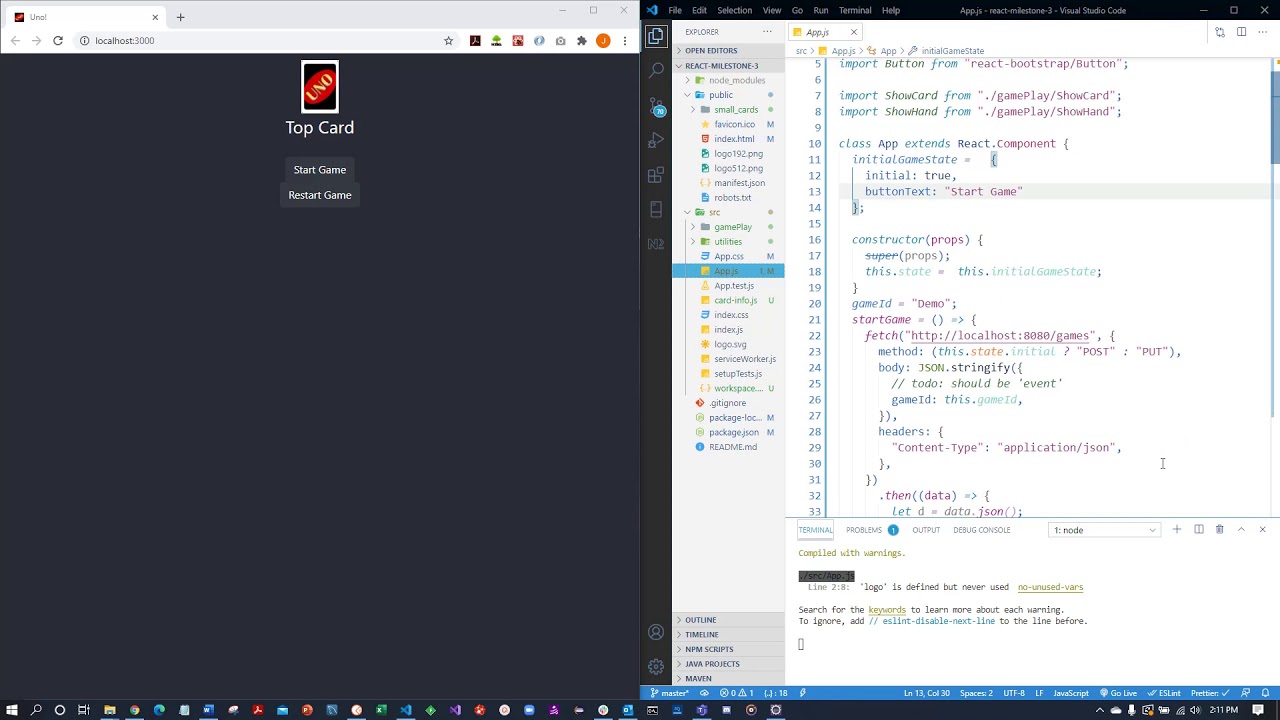
Task: Expand the OUTLINE section
Action: tap(700, 620)
